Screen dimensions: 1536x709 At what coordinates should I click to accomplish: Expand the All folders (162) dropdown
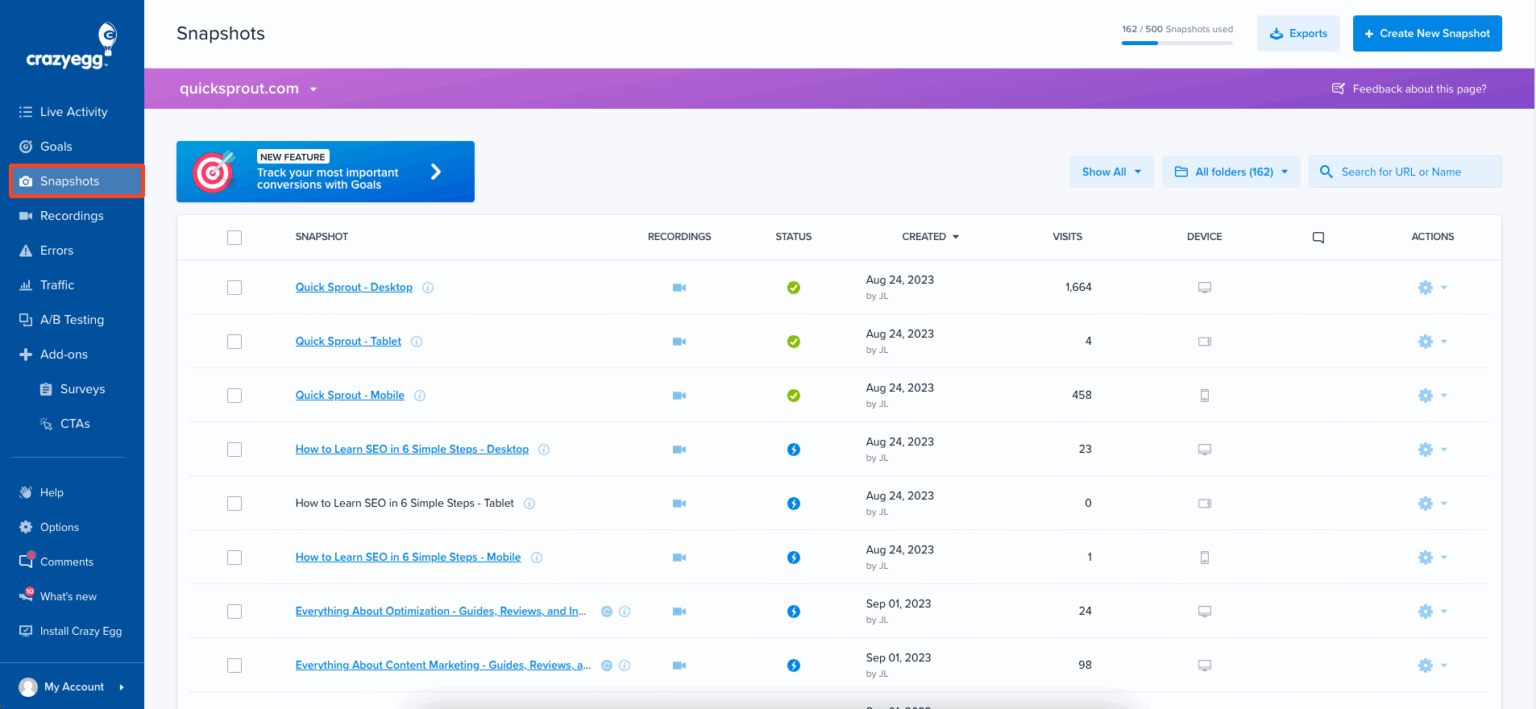pyautogui.click(x=1230, y=171)
